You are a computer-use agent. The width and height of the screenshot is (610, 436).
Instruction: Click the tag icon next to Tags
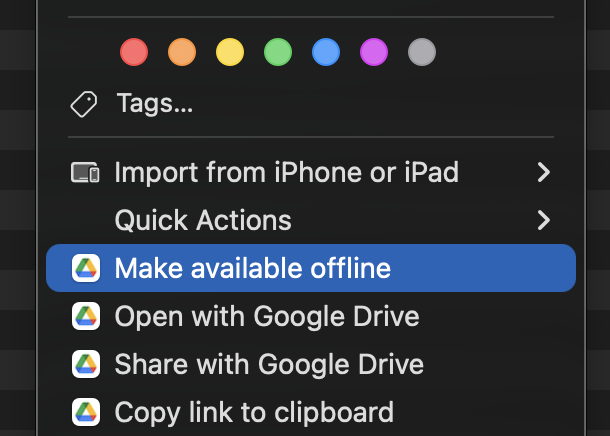pyautogui.click(x=84, y=103)
